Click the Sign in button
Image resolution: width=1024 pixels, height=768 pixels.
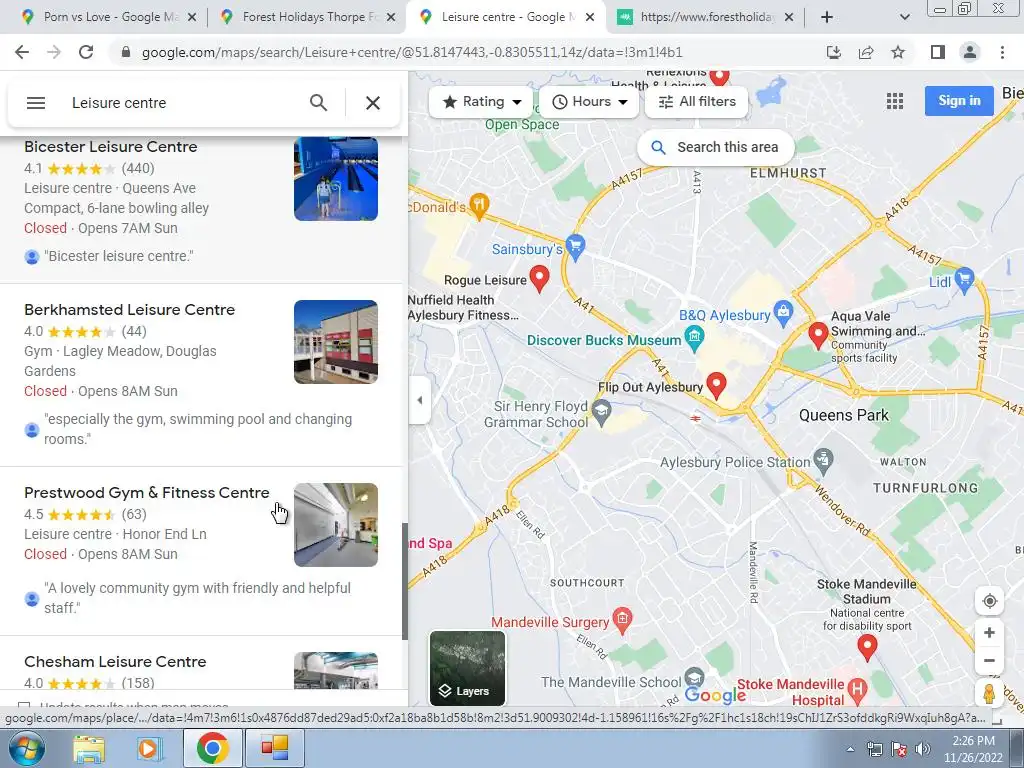pos(959,101)
